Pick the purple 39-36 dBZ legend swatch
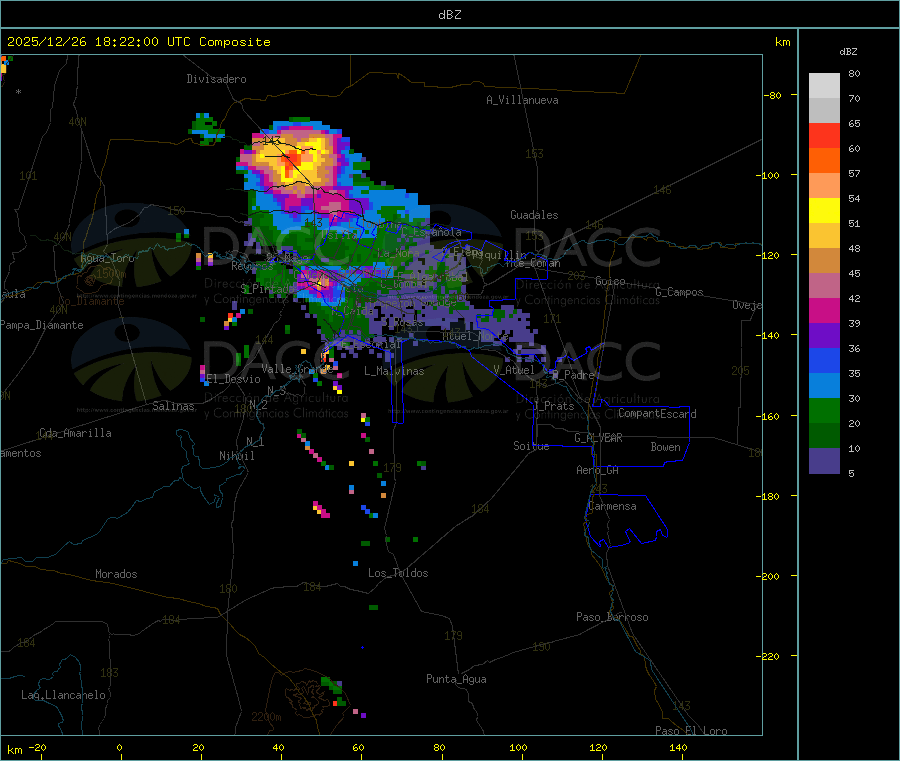 tap(824, 336)
